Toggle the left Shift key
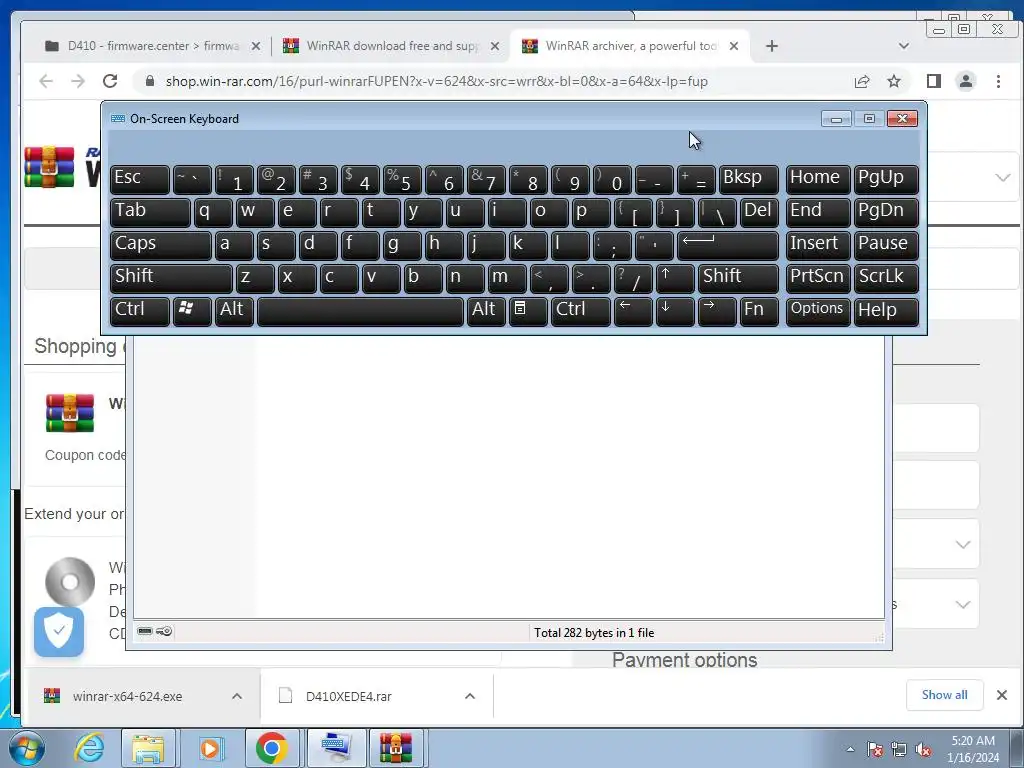The image size is (1024, 768). [171, 279]
